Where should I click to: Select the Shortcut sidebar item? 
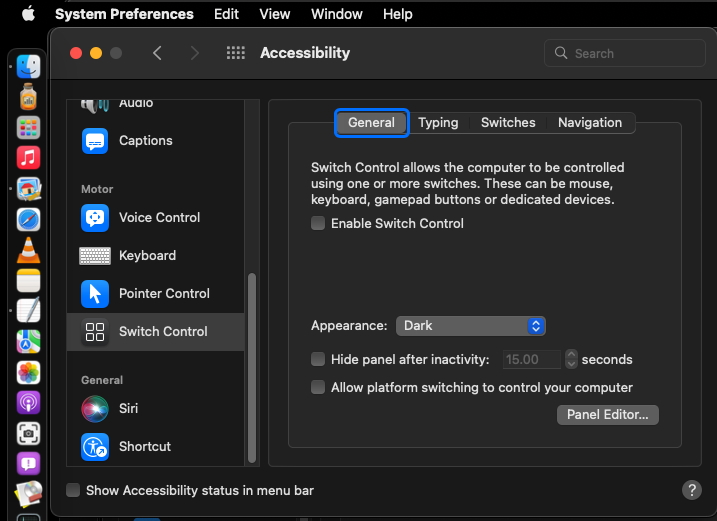144,446
